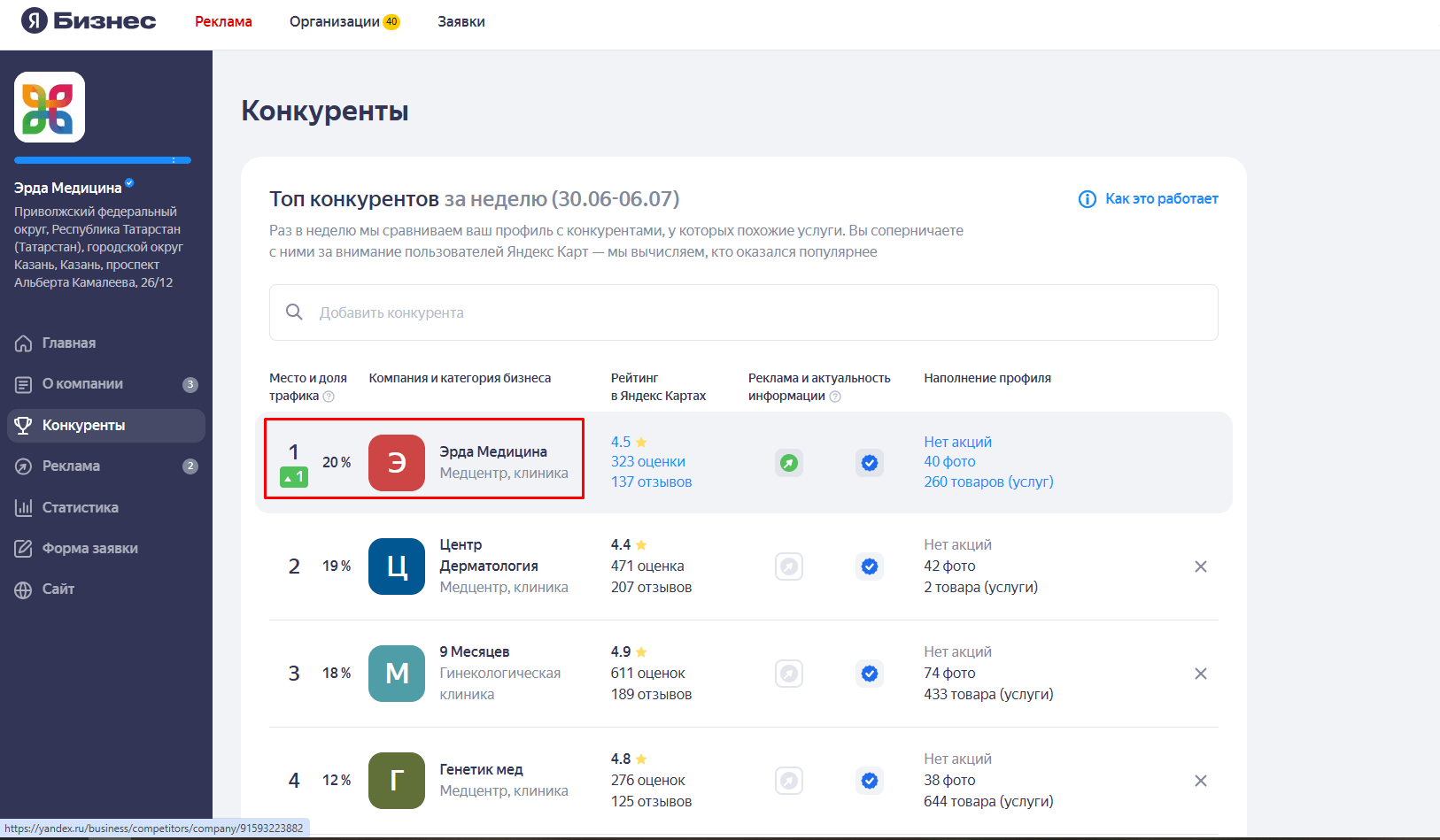The image size is (1440, 840).
Task: Go to Заявки in the top navigation
Action: [461, 21]
